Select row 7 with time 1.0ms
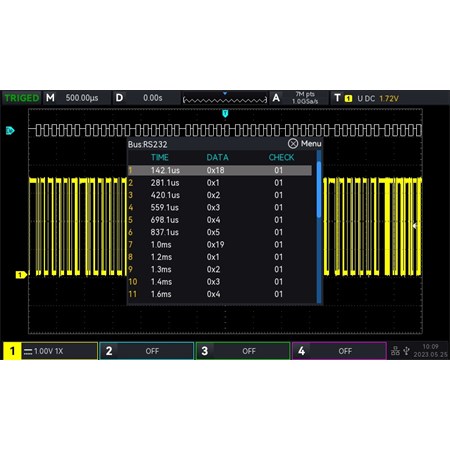 point(220,244)
